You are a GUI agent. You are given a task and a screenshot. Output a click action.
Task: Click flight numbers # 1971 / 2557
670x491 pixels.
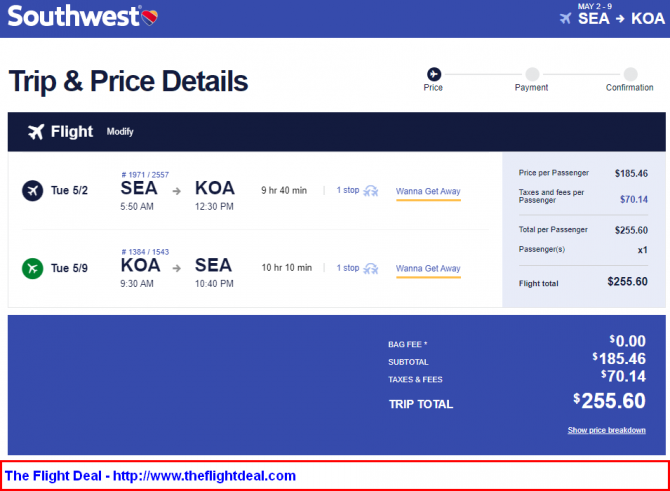[x=145, y=175]
